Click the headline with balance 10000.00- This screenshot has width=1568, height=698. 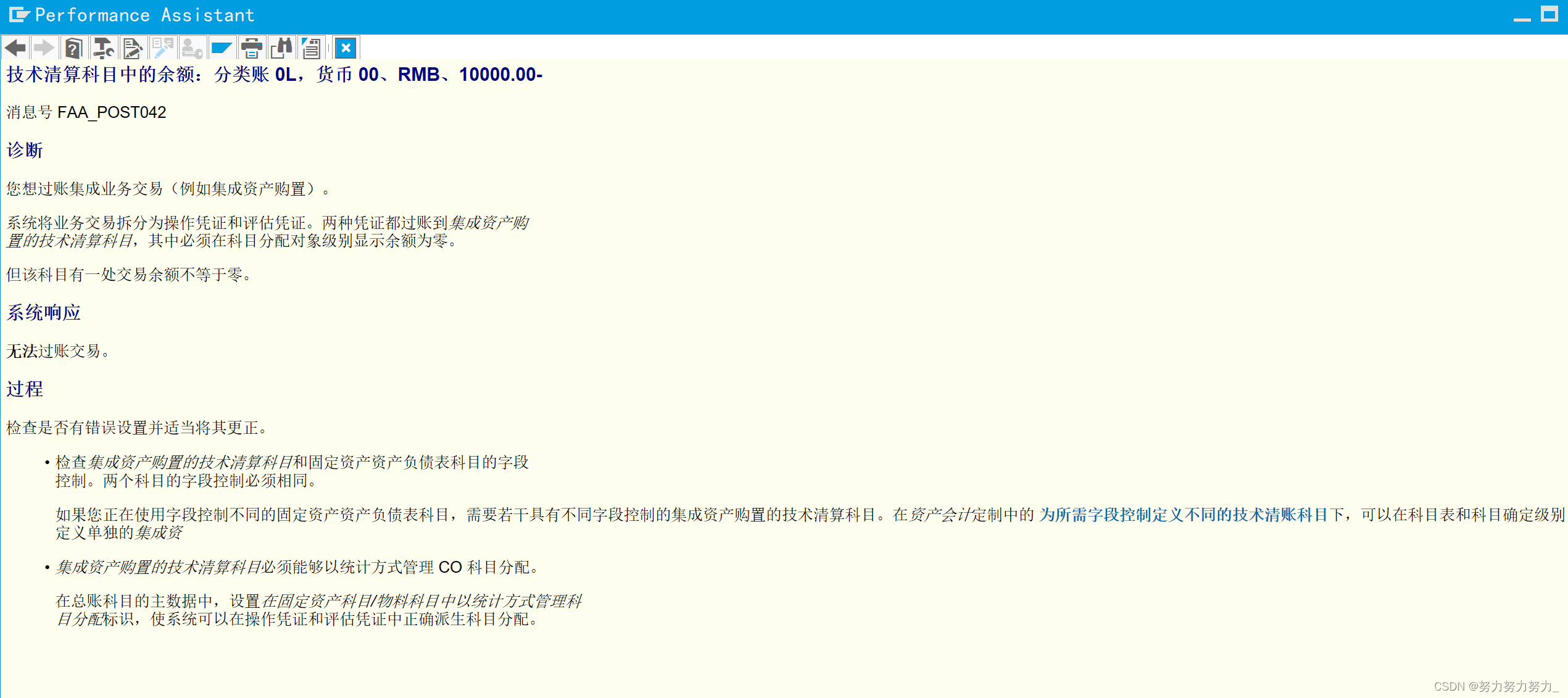tap(275, 75)
